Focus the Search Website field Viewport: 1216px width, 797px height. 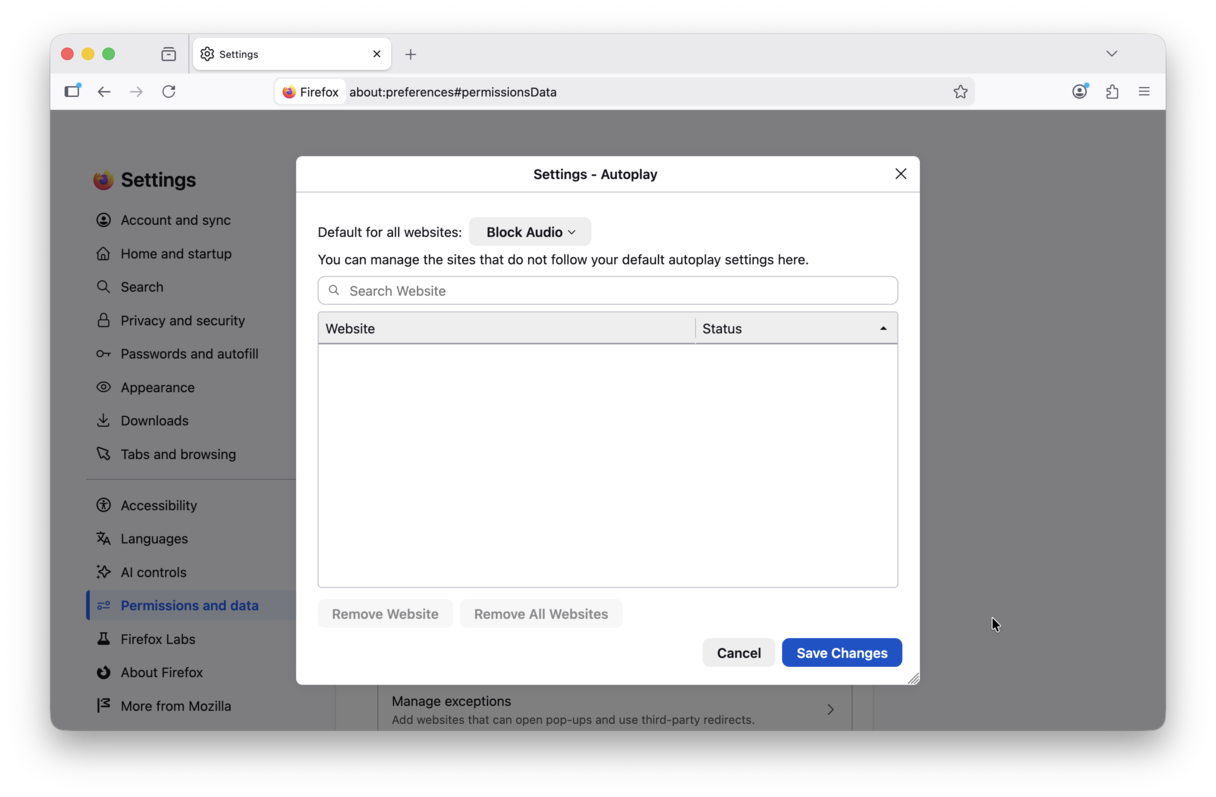pos(608,291)
